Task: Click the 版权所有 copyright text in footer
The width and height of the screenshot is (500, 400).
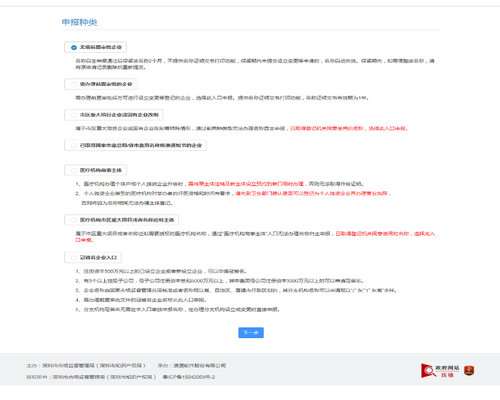Action: [91, 377]
